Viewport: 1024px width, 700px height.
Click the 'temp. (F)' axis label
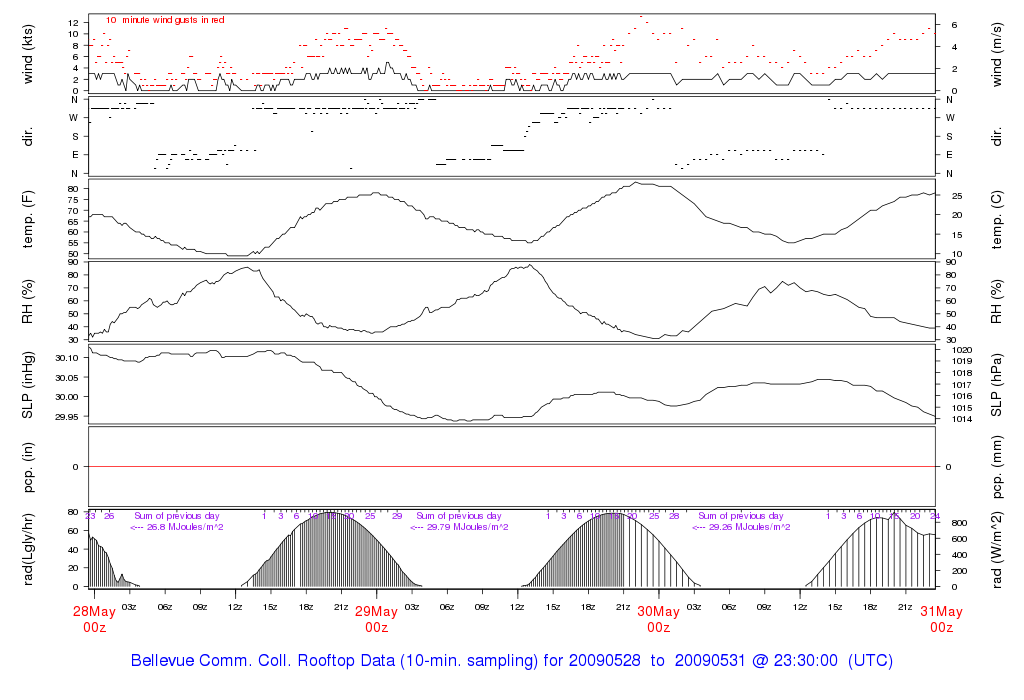[x=27, y=219]
